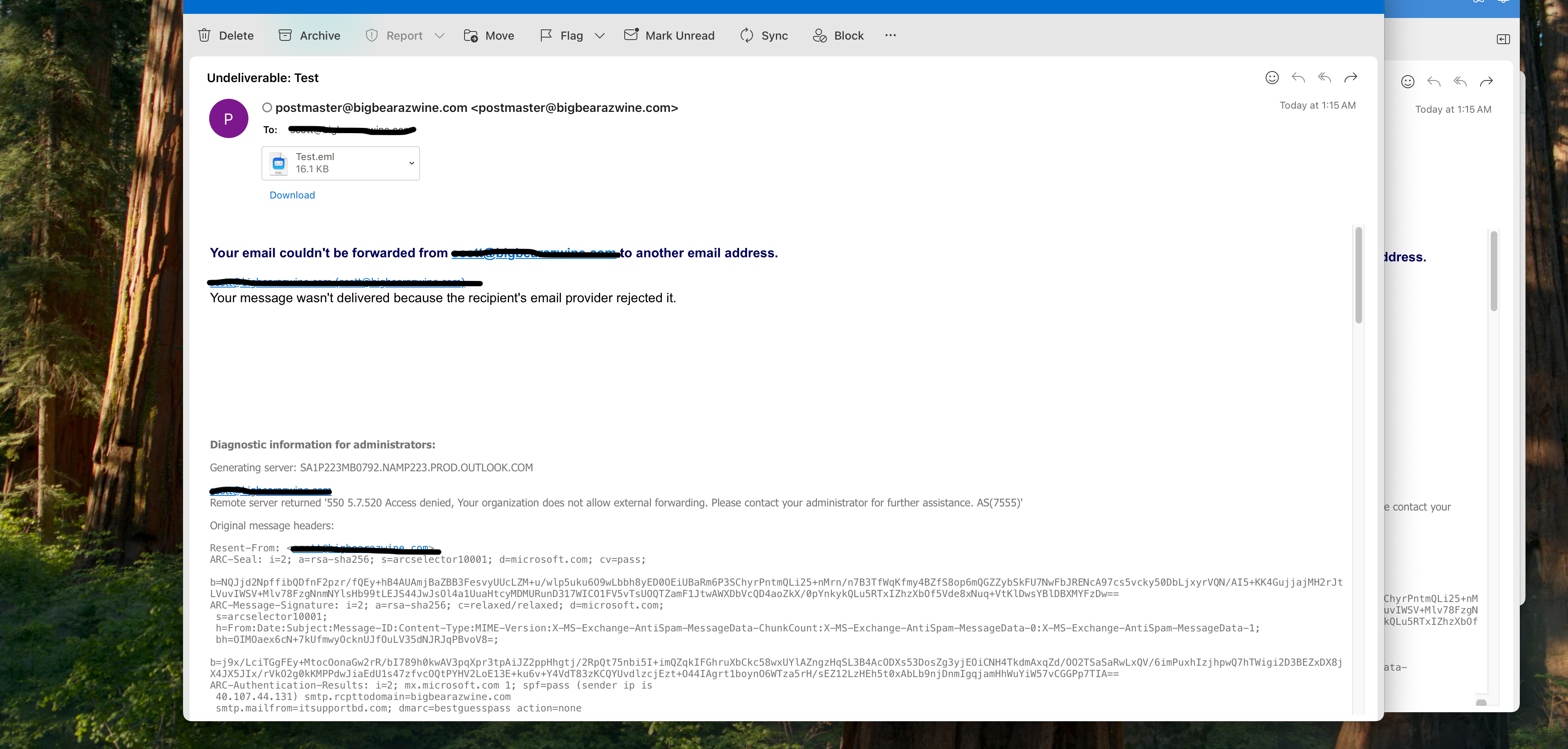Screen dimensions: 1568x749
Task: Click the background window scrollbar thumb
Action: click(1494, 271)
